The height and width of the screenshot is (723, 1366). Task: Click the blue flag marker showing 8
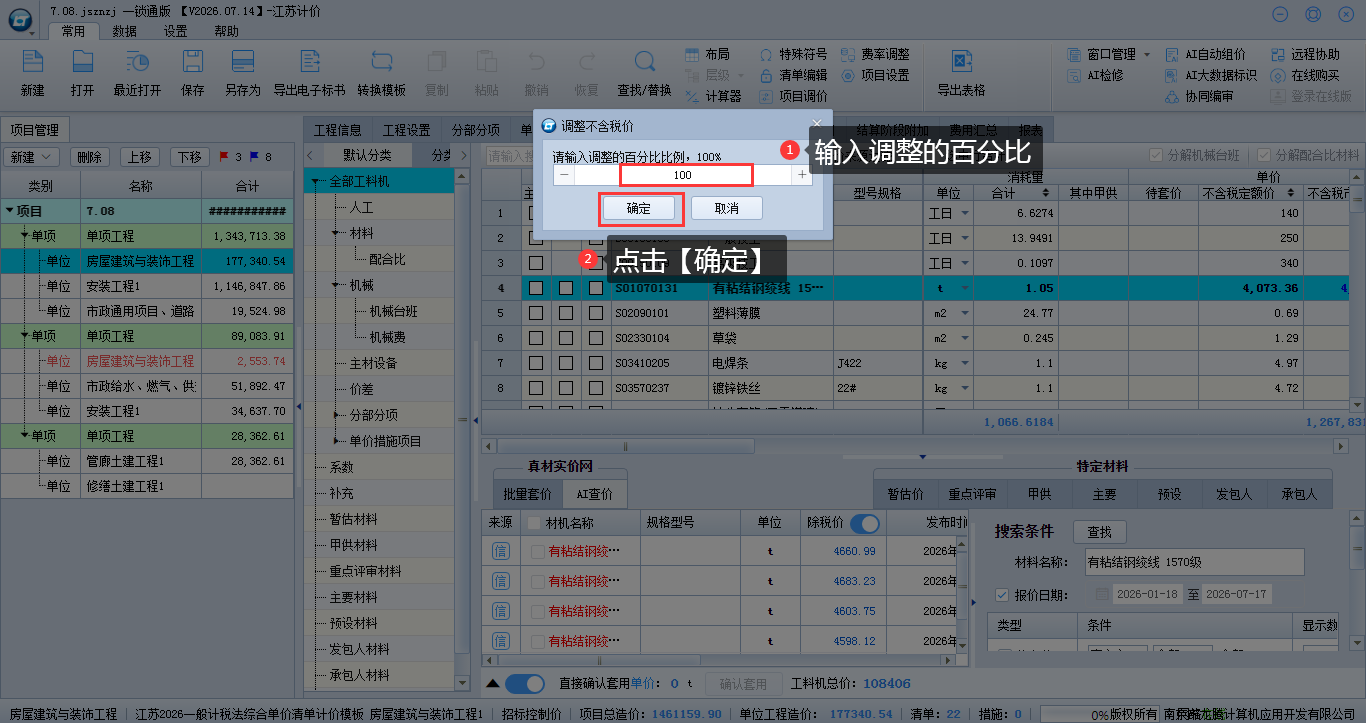(254, 157)
